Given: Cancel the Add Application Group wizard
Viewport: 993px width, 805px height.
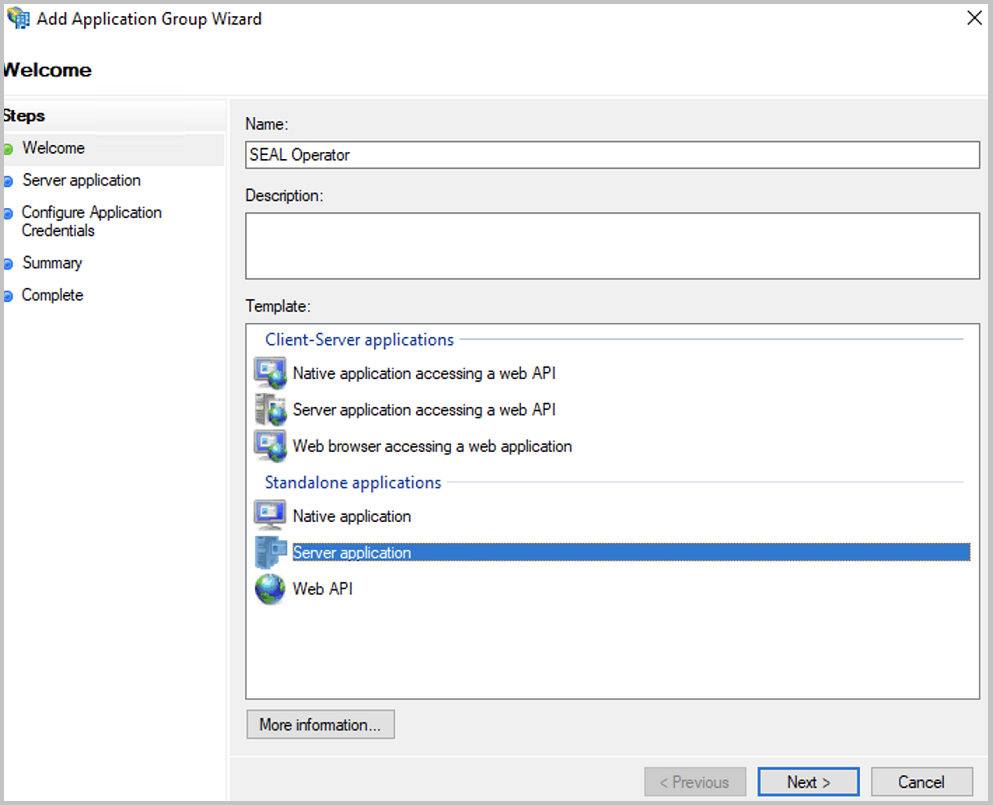Looking at the screenshot, I should tap(921, 782).
